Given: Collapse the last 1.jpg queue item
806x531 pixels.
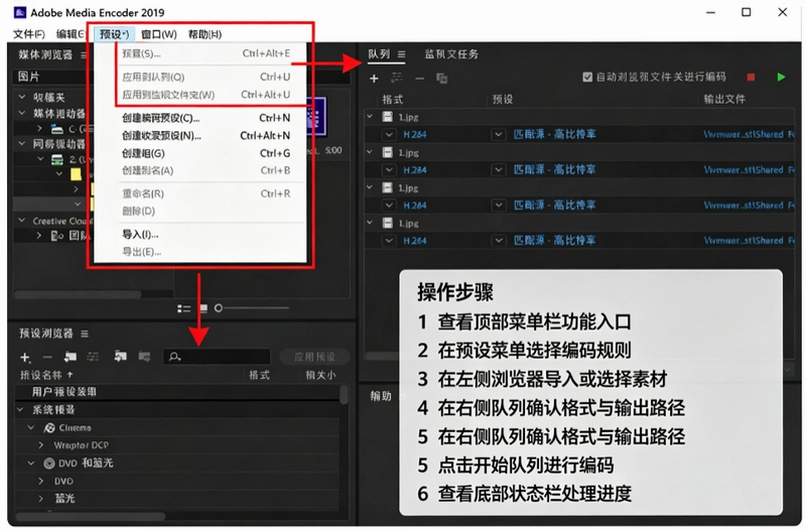Looking at the screenshot, I should (x=370, y=223).
